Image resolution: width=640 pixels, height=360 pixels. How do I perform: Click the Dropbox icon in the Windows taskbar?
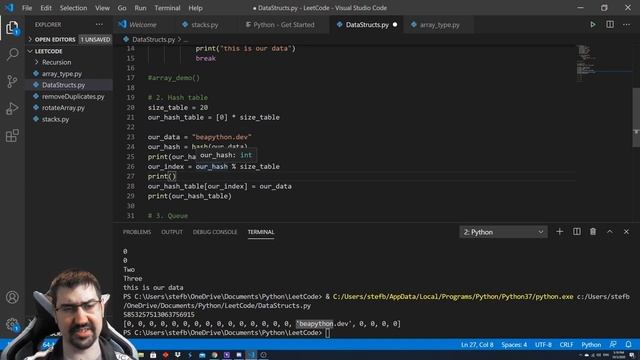(x=178, y=355)
